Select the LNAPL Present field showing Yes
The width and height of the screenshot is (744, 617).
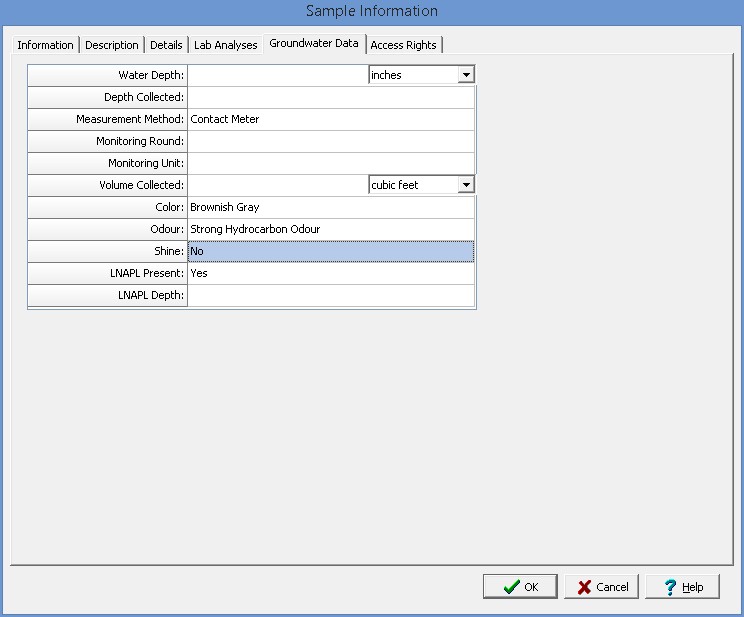coord(330,273)
